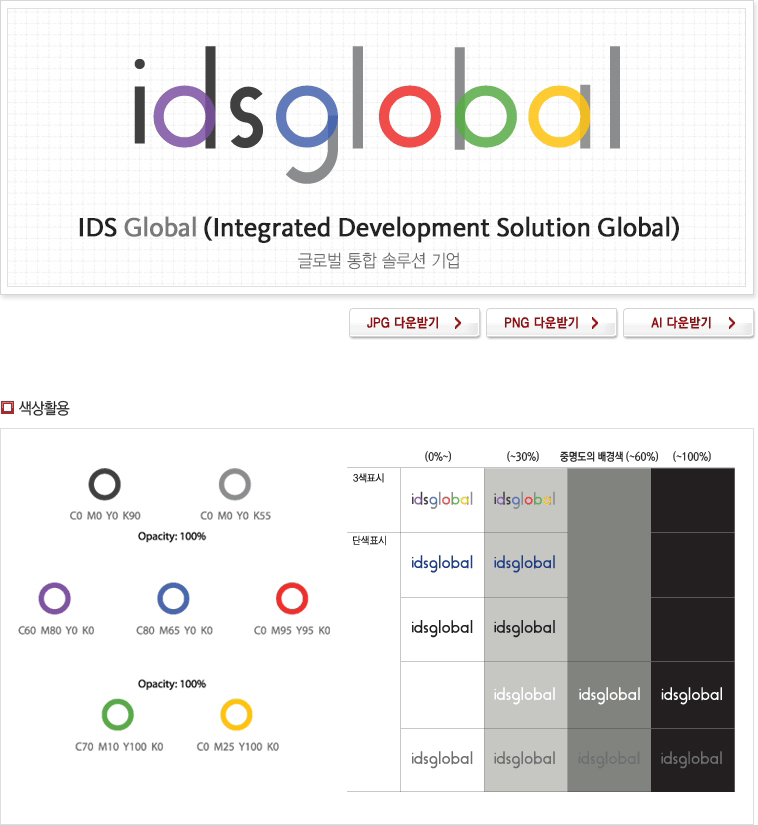Click the C70 M10 Y100 K0 label
This screenshot has height=825, width=758.
coord(119,747)
